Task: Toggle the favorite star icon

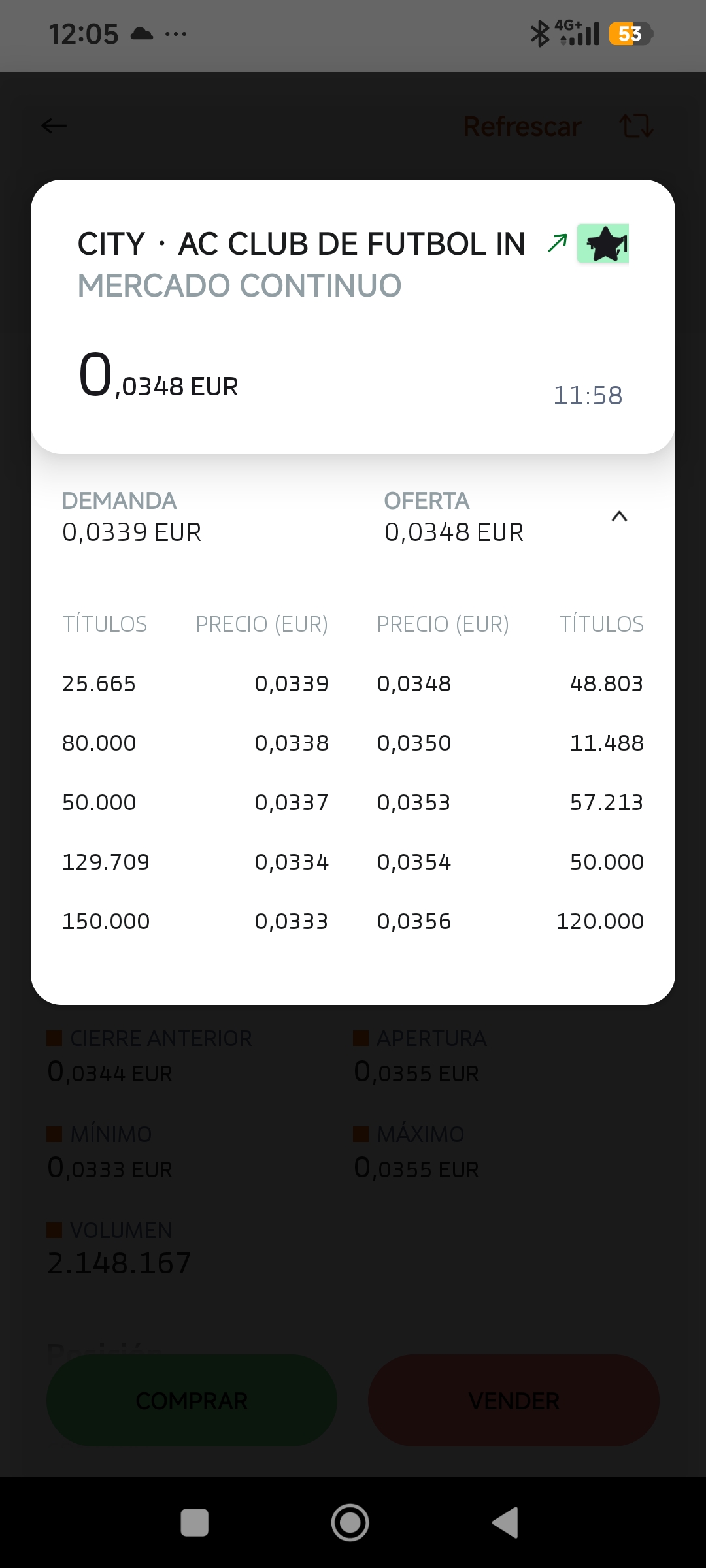Action: click(603, 244)
